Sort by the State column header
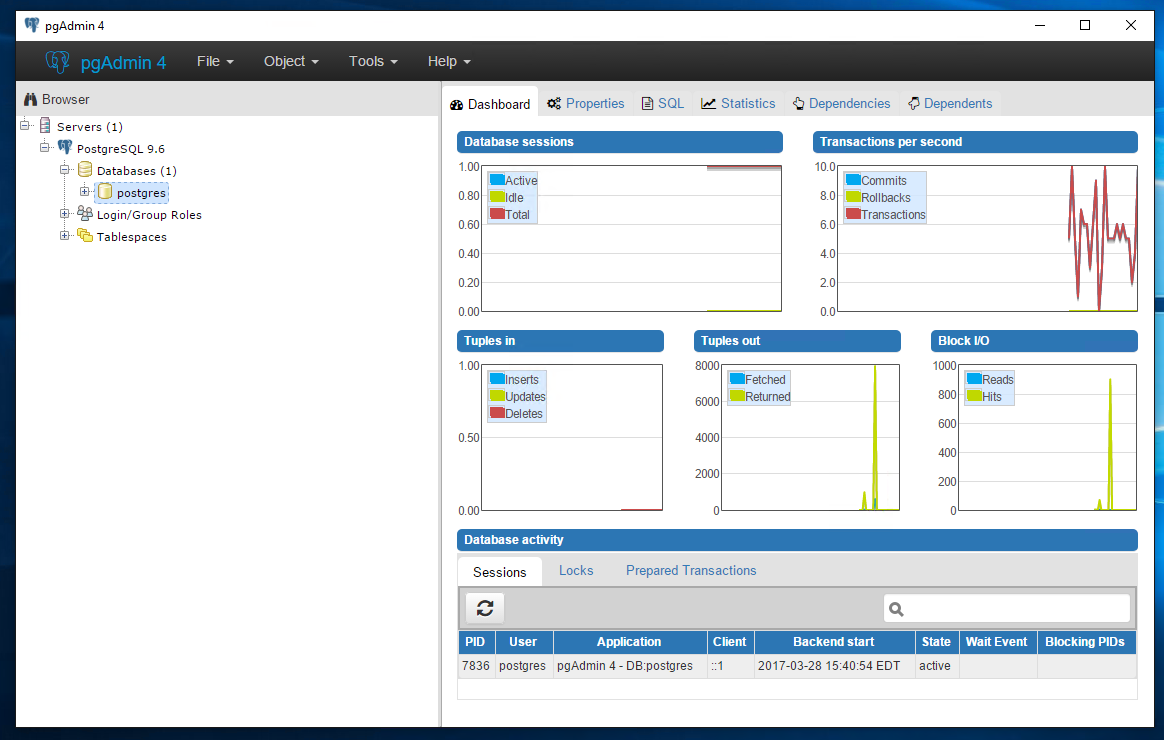This screenshot has height=740, width=1164. coord(937,642)
